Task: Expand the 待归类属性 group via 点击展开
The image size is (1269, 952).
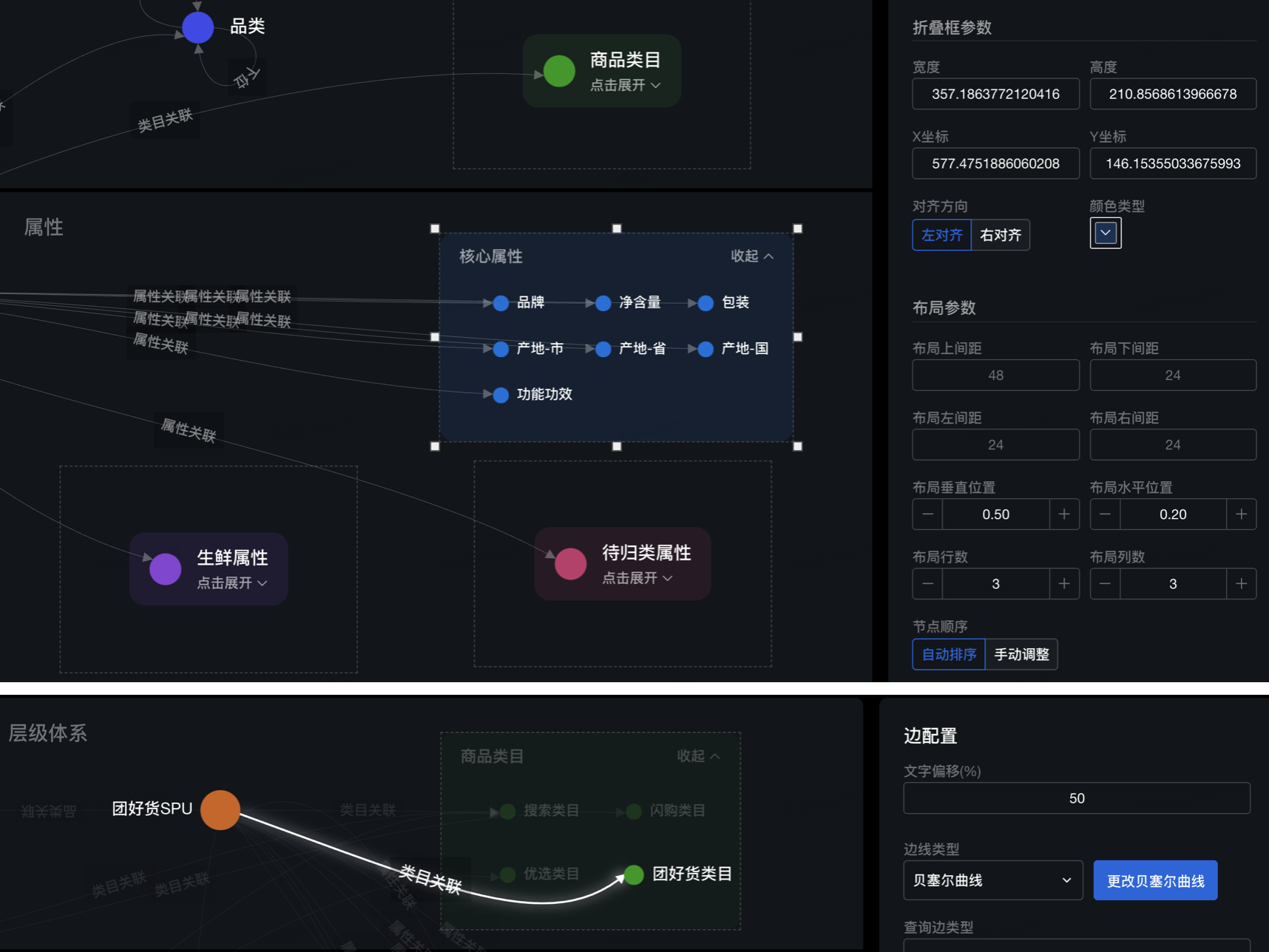Action: (x=637, y=578)
